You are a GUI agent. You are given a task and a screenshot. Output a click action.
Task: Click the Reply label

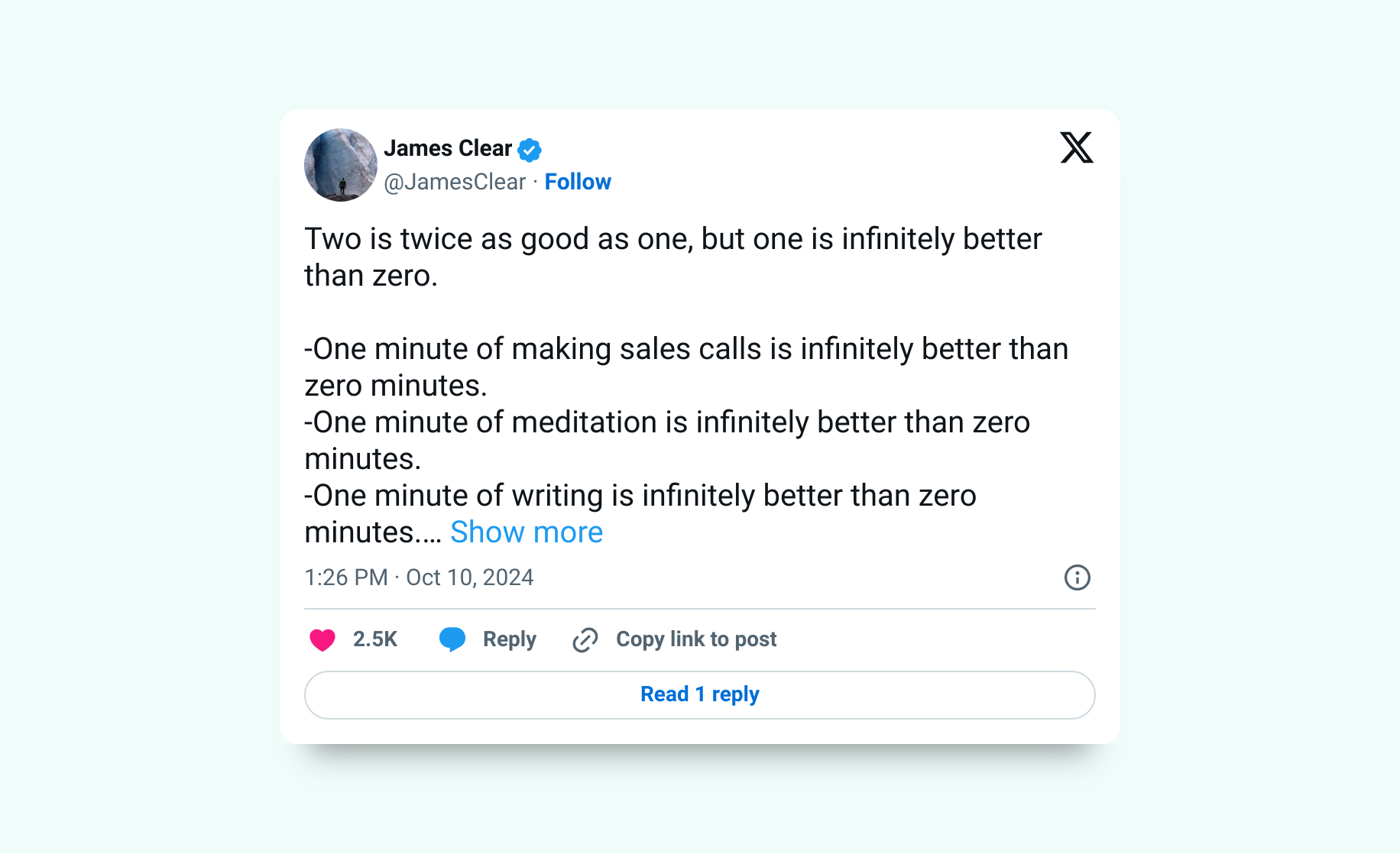(510, 639)
